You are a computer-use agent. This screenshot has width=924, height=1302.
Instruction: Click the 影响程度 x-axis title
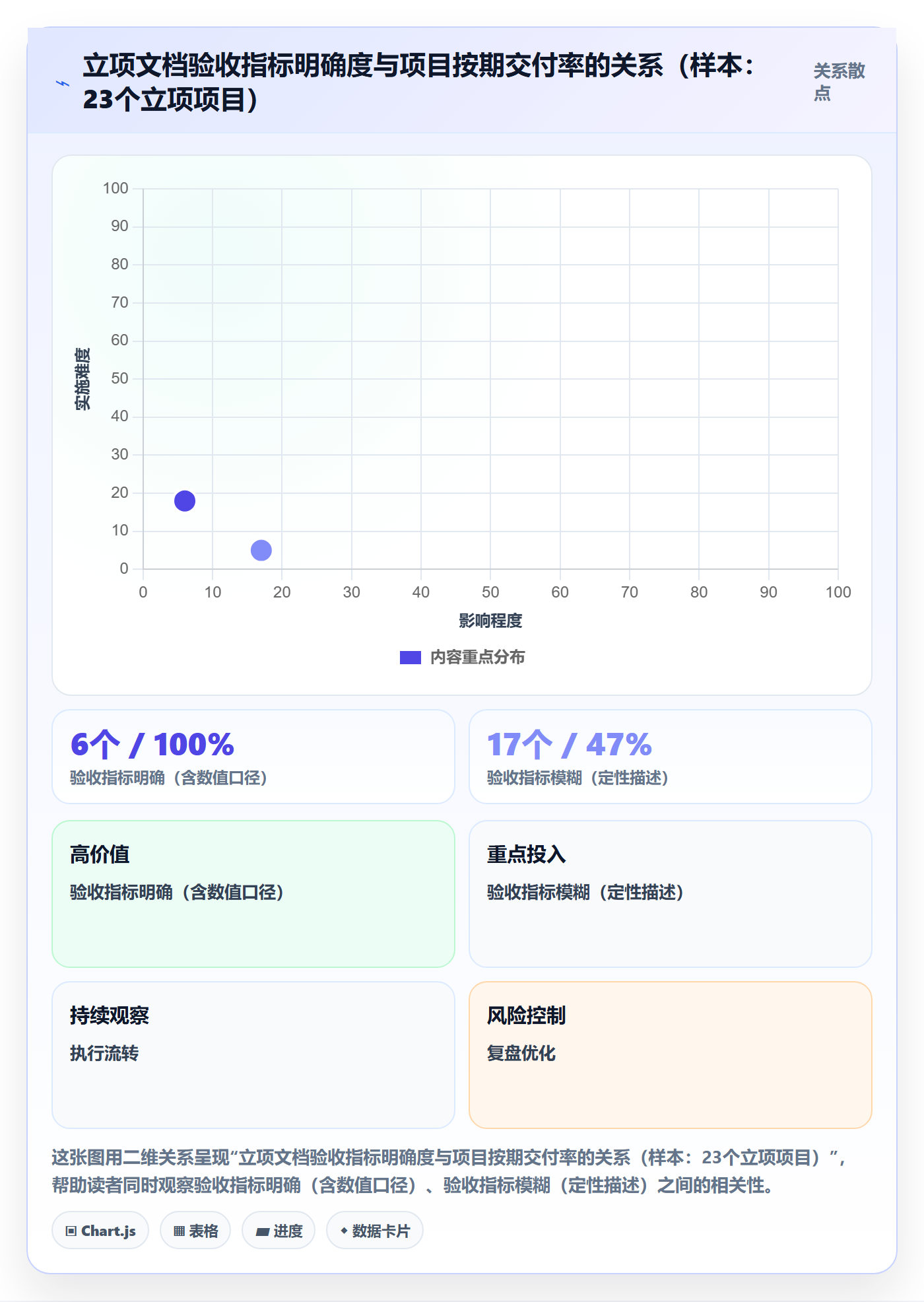coord(490,621)
